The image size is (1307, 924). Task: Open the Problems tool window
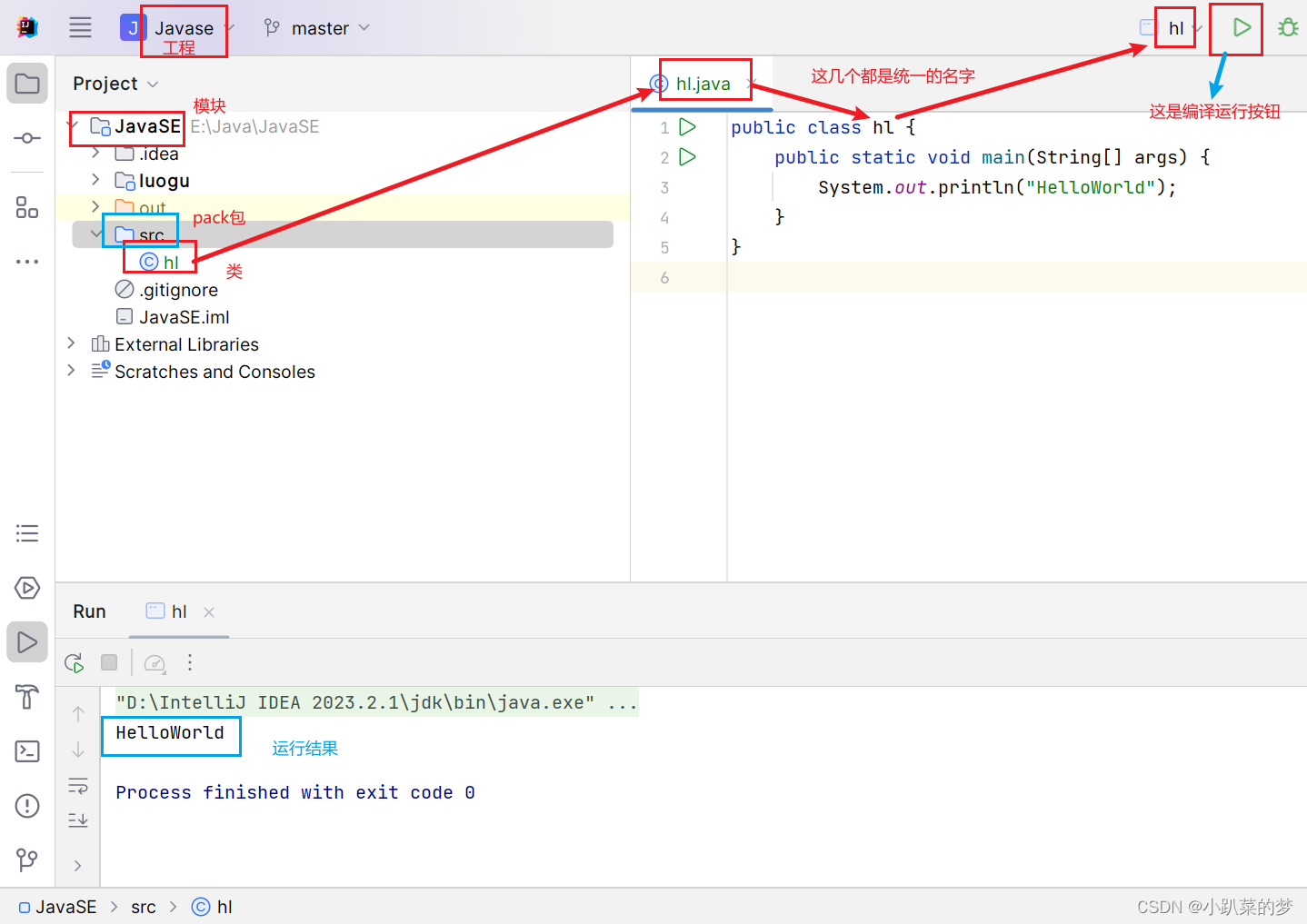click(x=27, y=806)
